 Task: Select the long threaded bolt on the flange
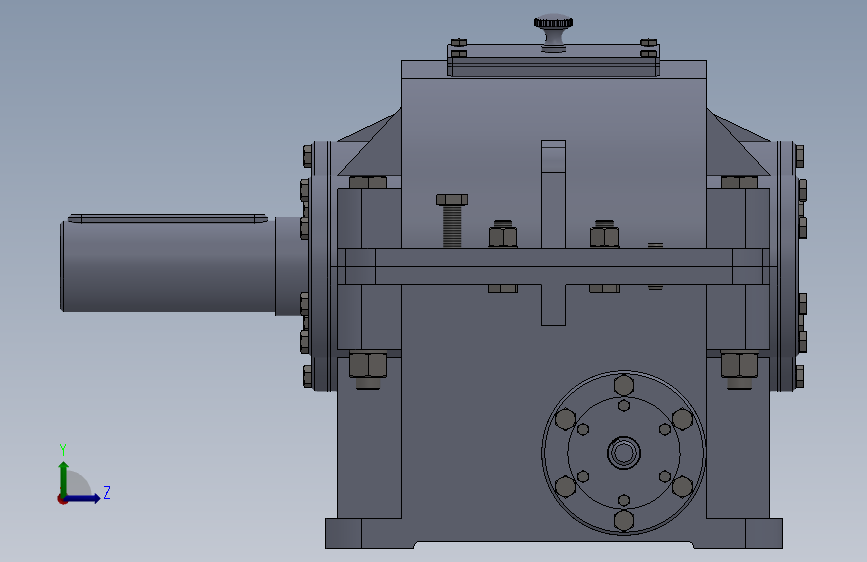click(x=452, y=220)
